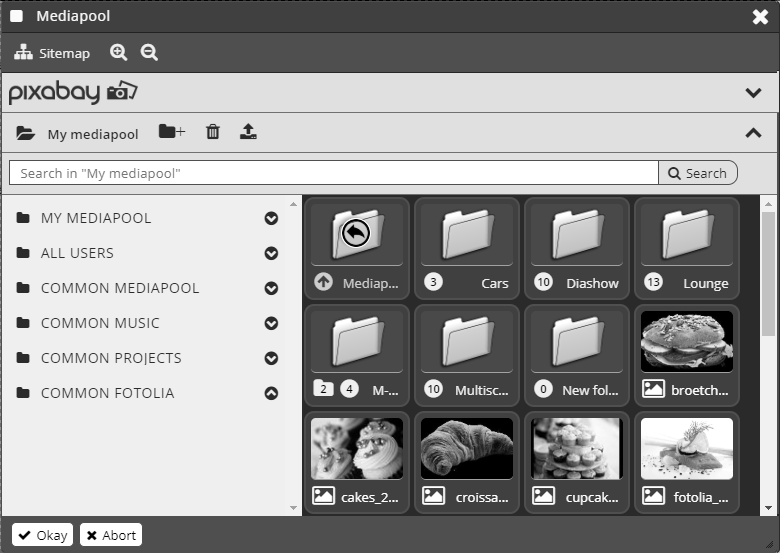The height and width of the screenshot is (553, 780).
Task: Click image type icon beside cupcak...
Action: click(x=543, y=495)
